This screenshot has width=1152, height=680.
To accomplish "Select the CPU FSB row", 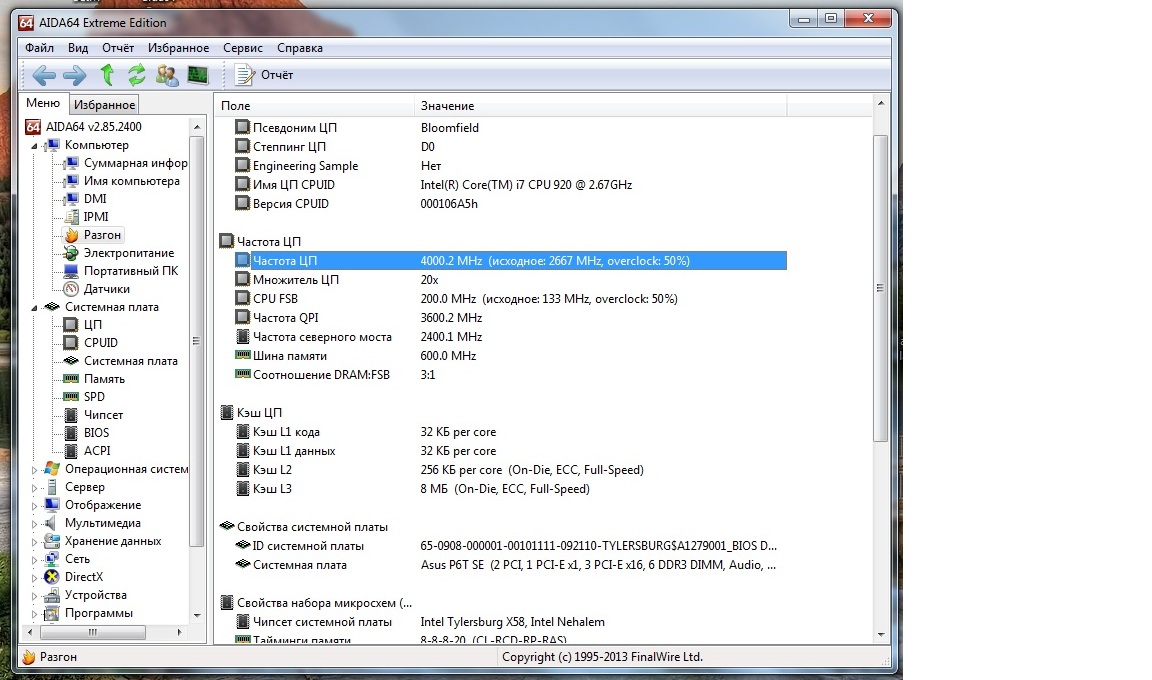I will coord(510,299).
